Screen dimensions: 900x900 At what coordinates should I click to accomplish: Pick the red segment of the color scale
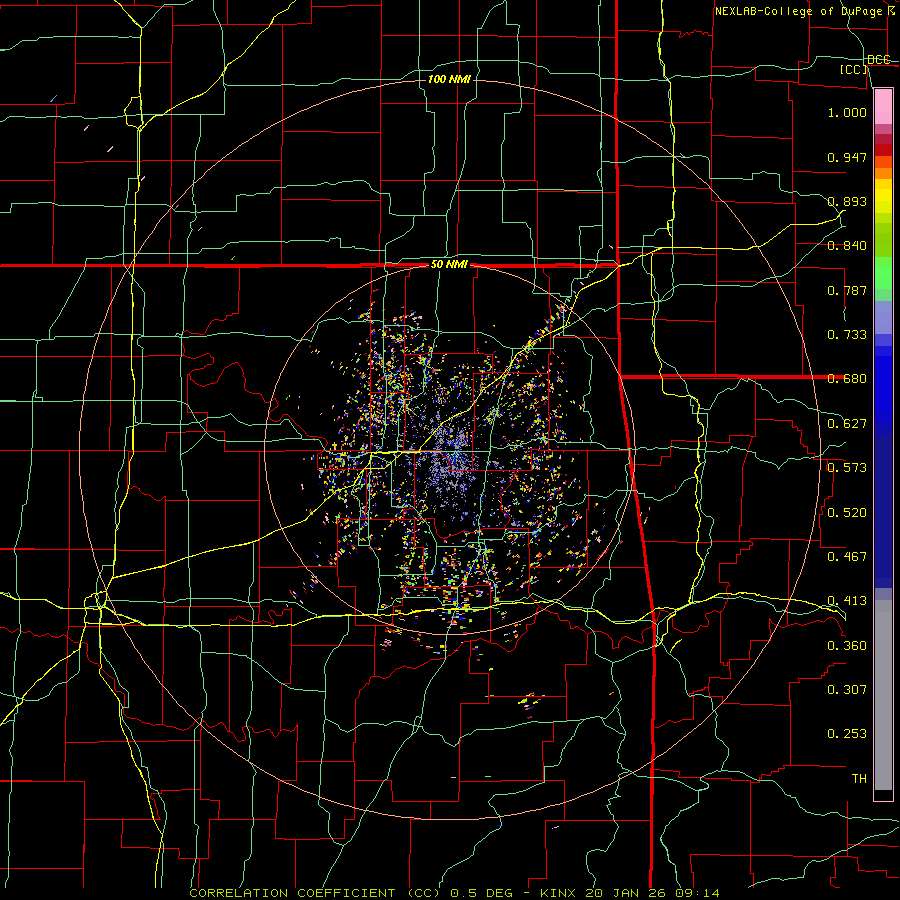click(x=883, y=150)
